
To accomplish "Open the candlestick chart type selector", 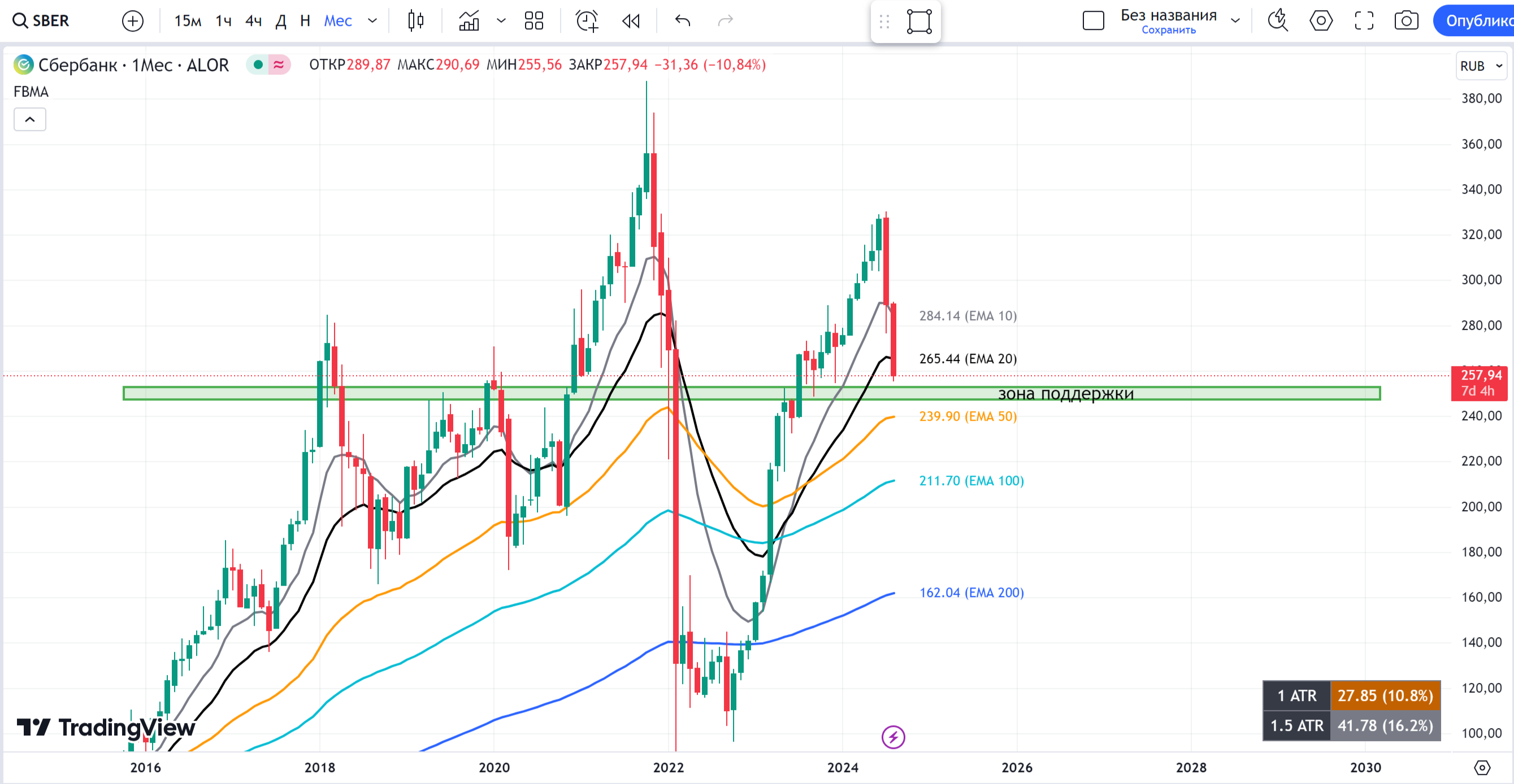I will tap(415, 21).
